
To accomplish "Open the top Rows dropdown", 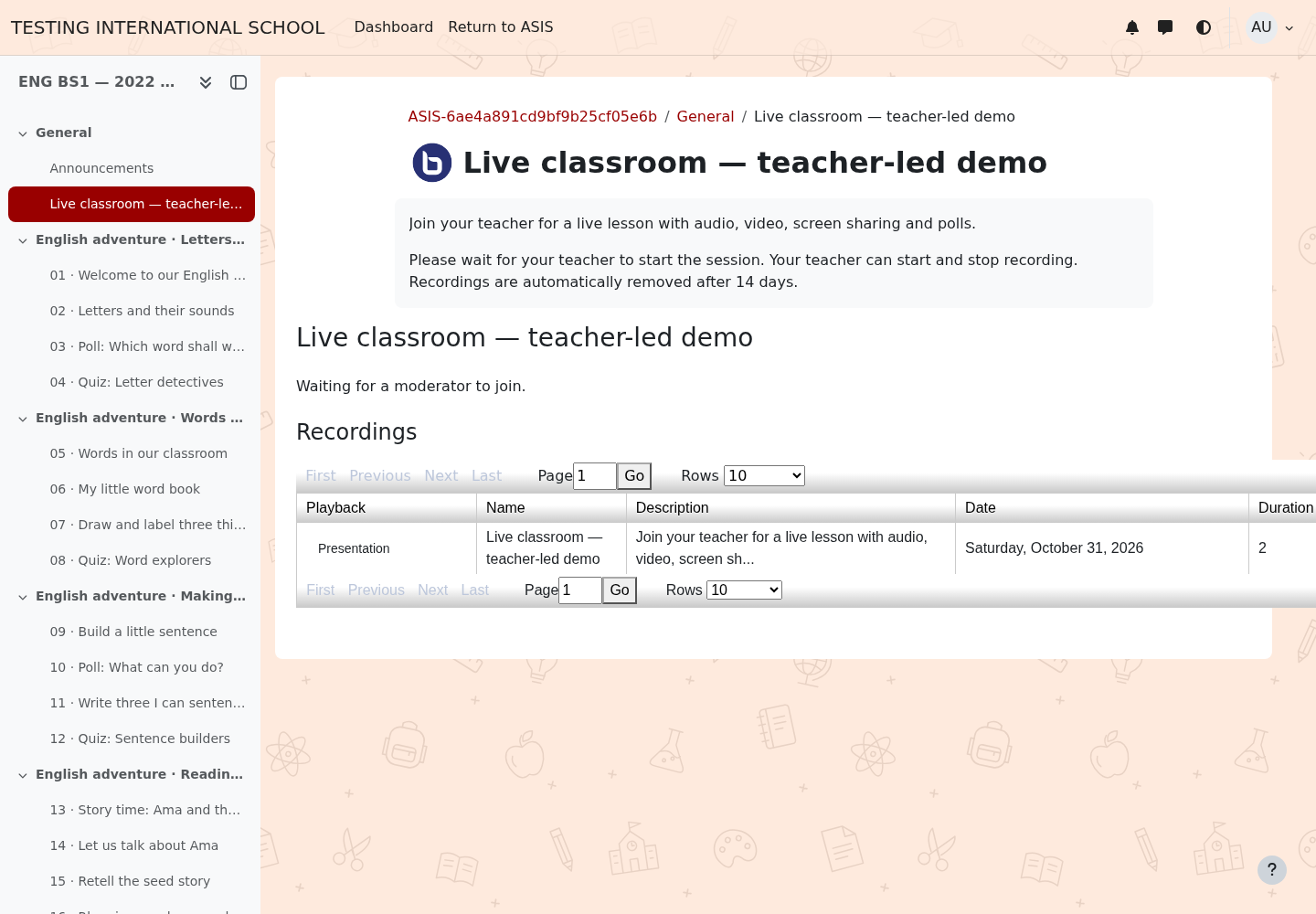I will [764, 475].
